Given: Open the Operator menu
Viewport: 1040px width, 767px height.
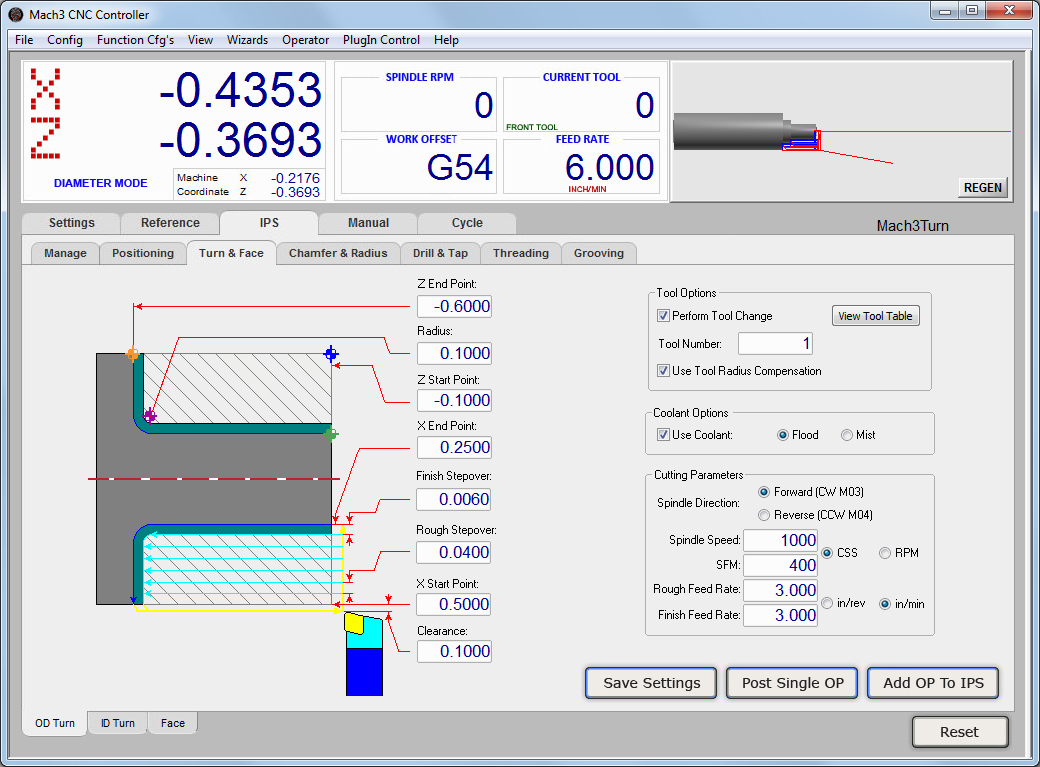Looking at the screenshot, I should pos(306,40).
